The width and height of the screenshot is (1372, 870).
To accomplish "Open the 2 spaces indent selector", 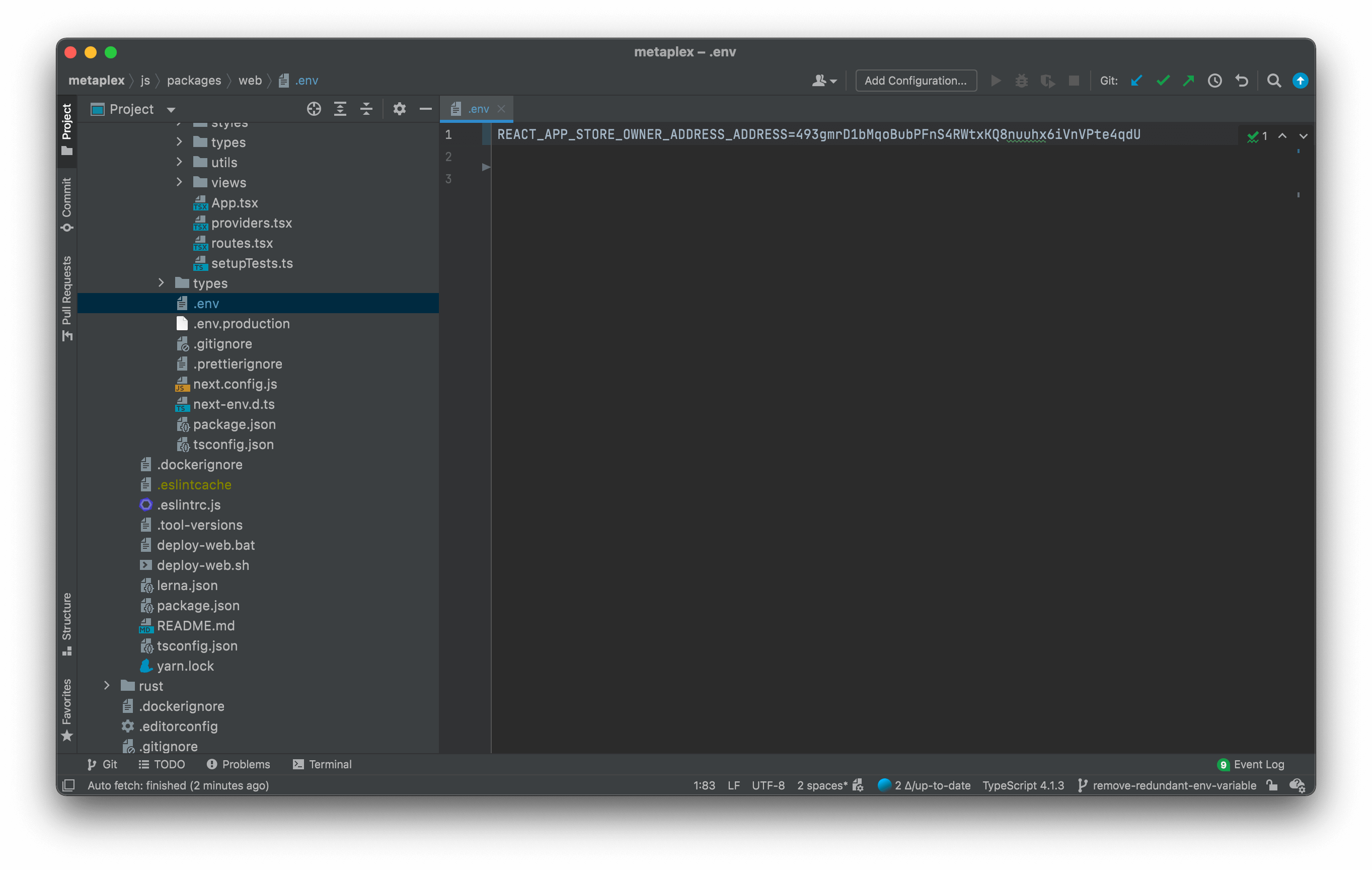I will 823,785.
